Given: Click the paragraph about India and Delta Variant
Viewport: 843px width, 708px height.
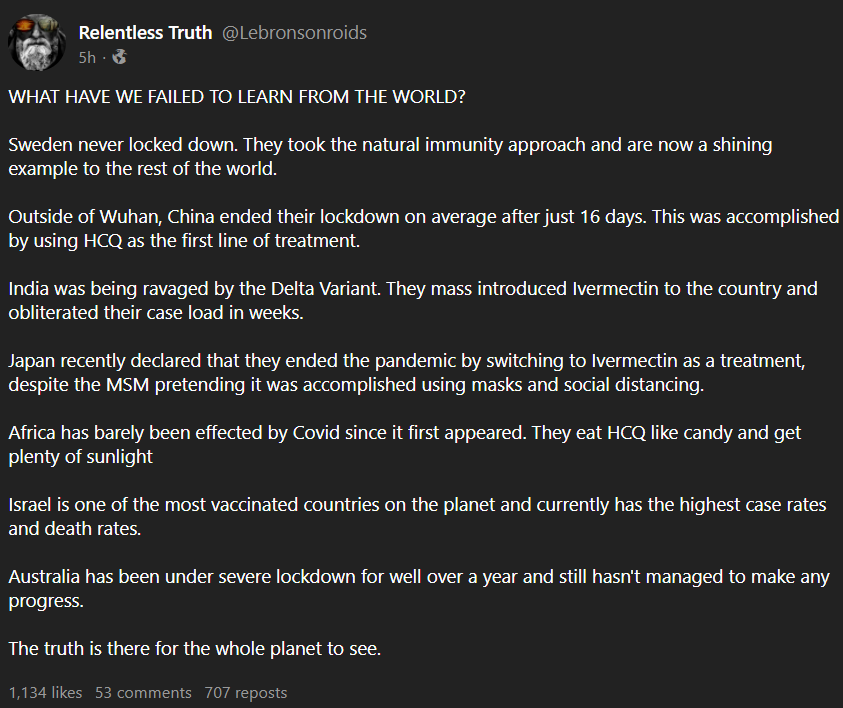Looking at the screenshot, I should [x=410, y=300].
